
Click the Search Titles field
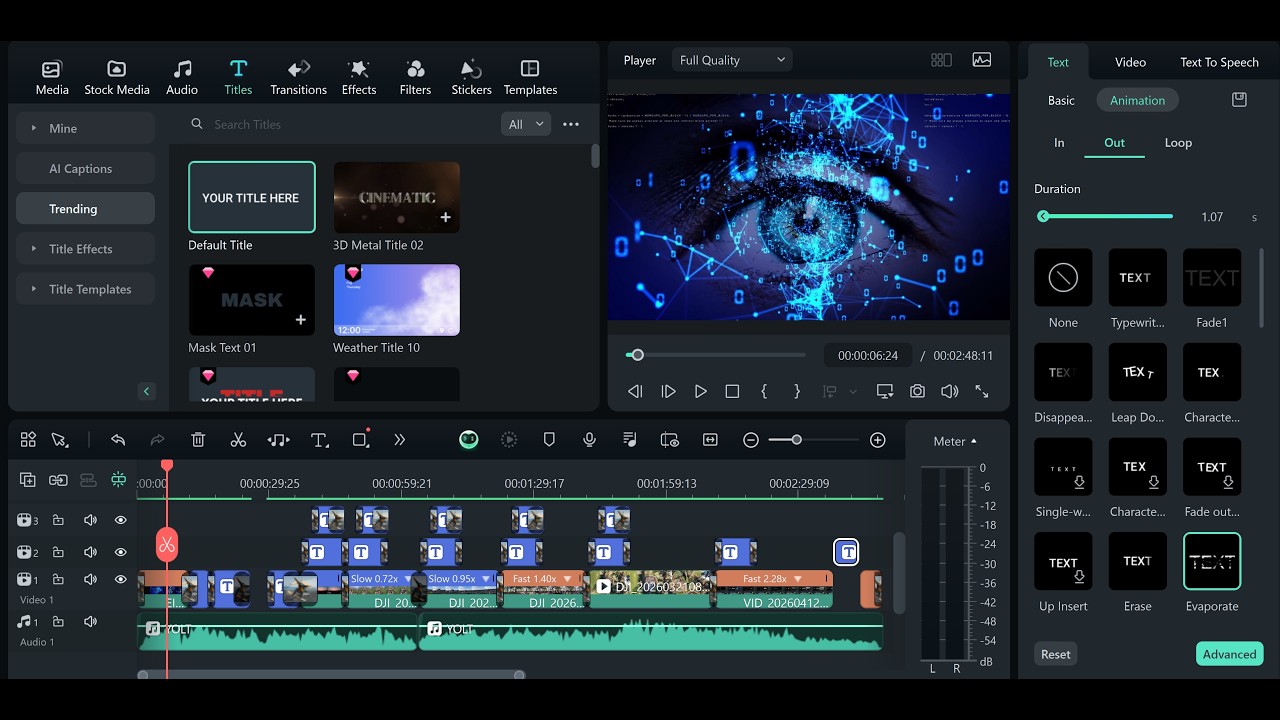tap(340, 124)
